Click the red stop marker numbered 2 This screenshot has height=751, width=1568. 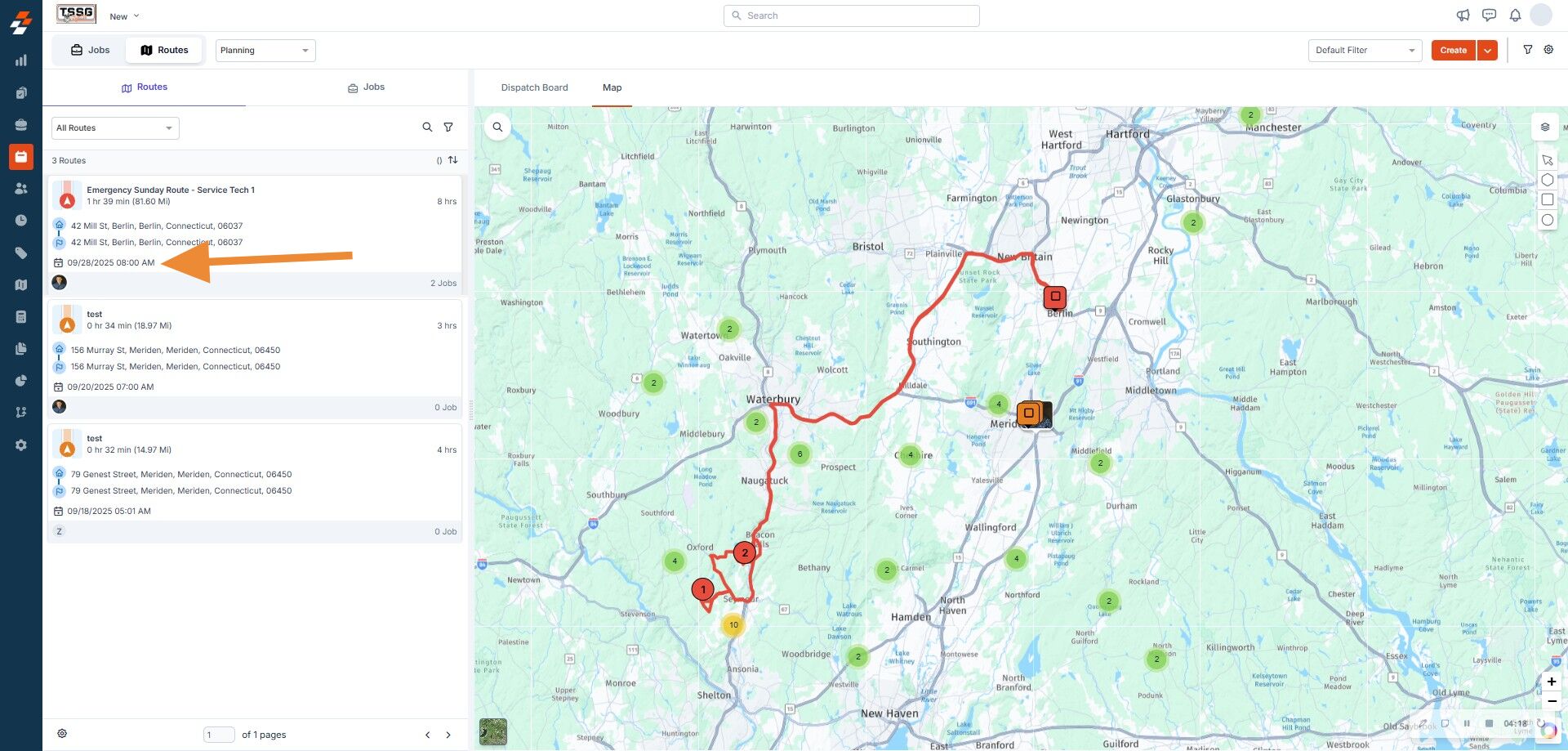click(x=744, y=552)
